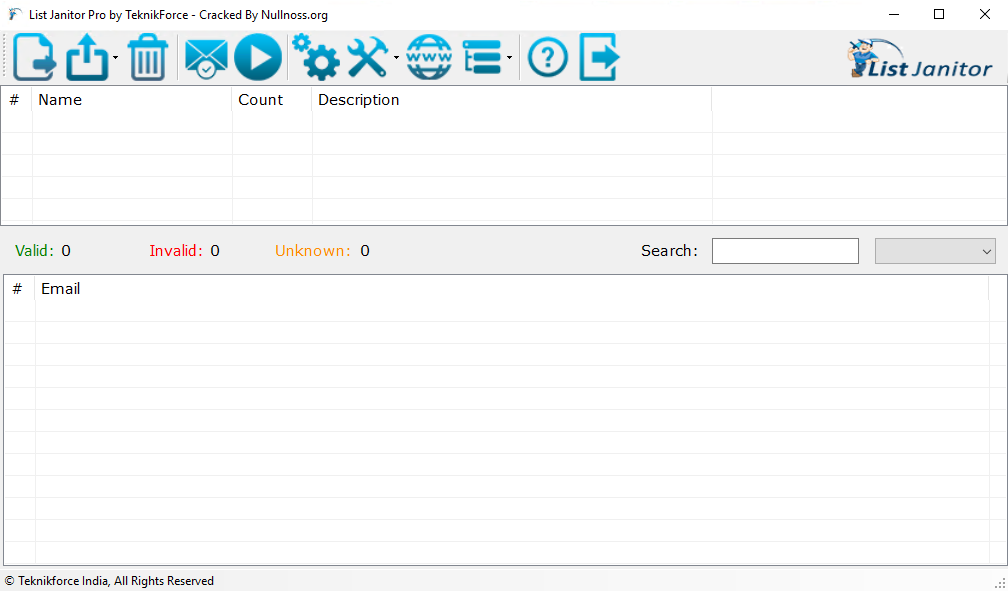Click the application icon in title bar
The image size is (1008, 591).
click(x=15, y=14)
